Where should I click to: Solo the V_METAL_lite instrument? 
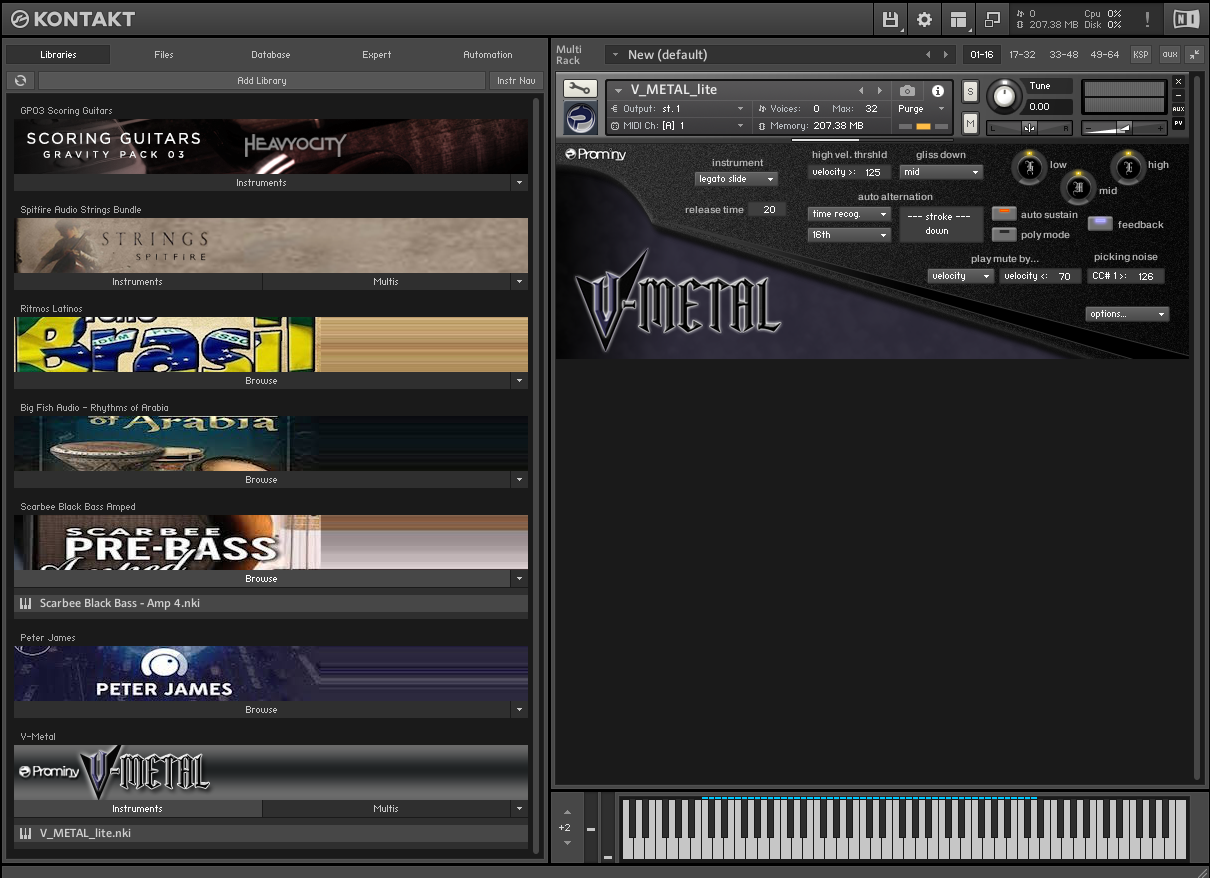[x=969, y=91]
